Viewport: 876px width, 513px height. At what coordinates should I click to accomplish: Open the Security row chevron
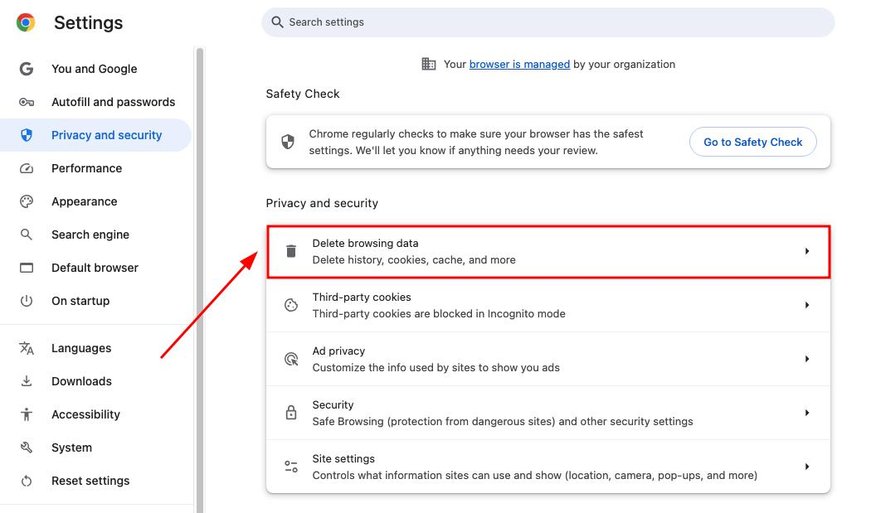tap(807, 412)
